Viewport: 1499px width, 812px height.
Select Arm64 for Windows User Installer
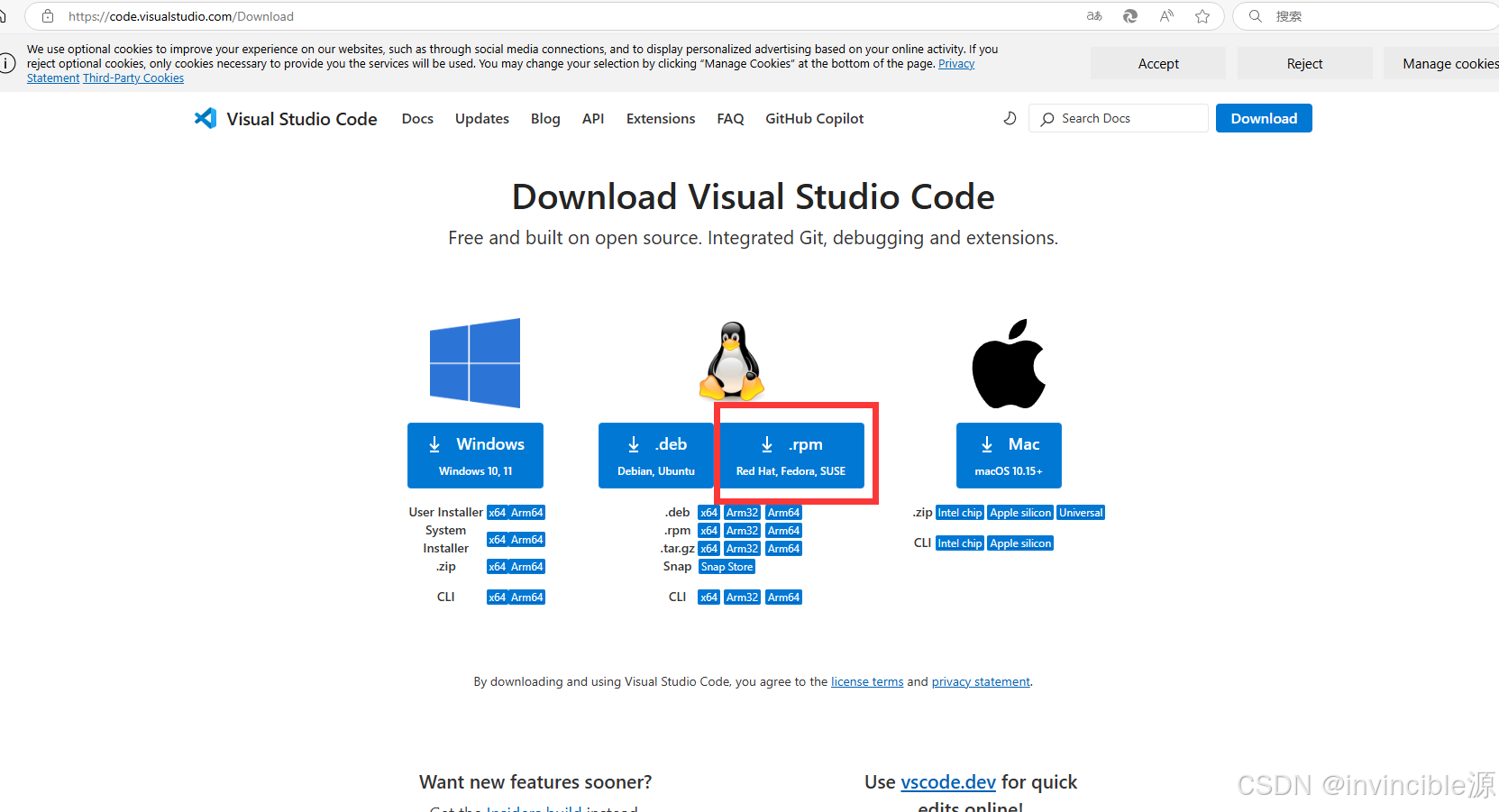click(x=527, y=513)
